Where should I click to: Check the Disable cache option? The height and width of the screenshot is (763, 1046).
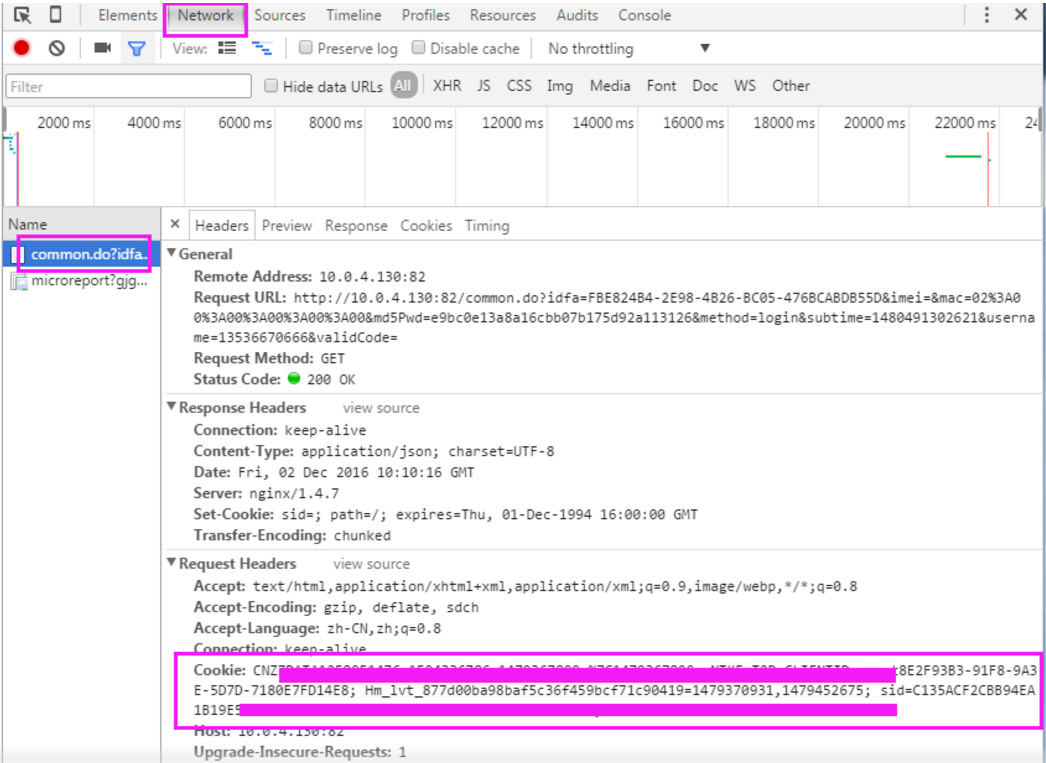click(x=419, y=48)
